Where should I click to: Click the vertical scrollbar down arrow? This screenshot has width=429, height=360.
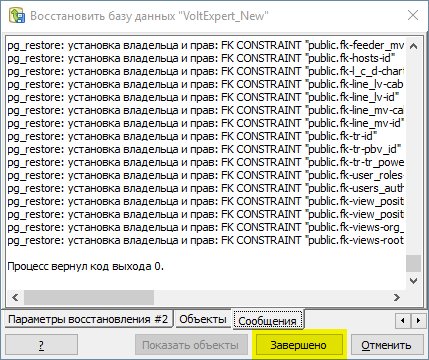[x=413, y=281]
